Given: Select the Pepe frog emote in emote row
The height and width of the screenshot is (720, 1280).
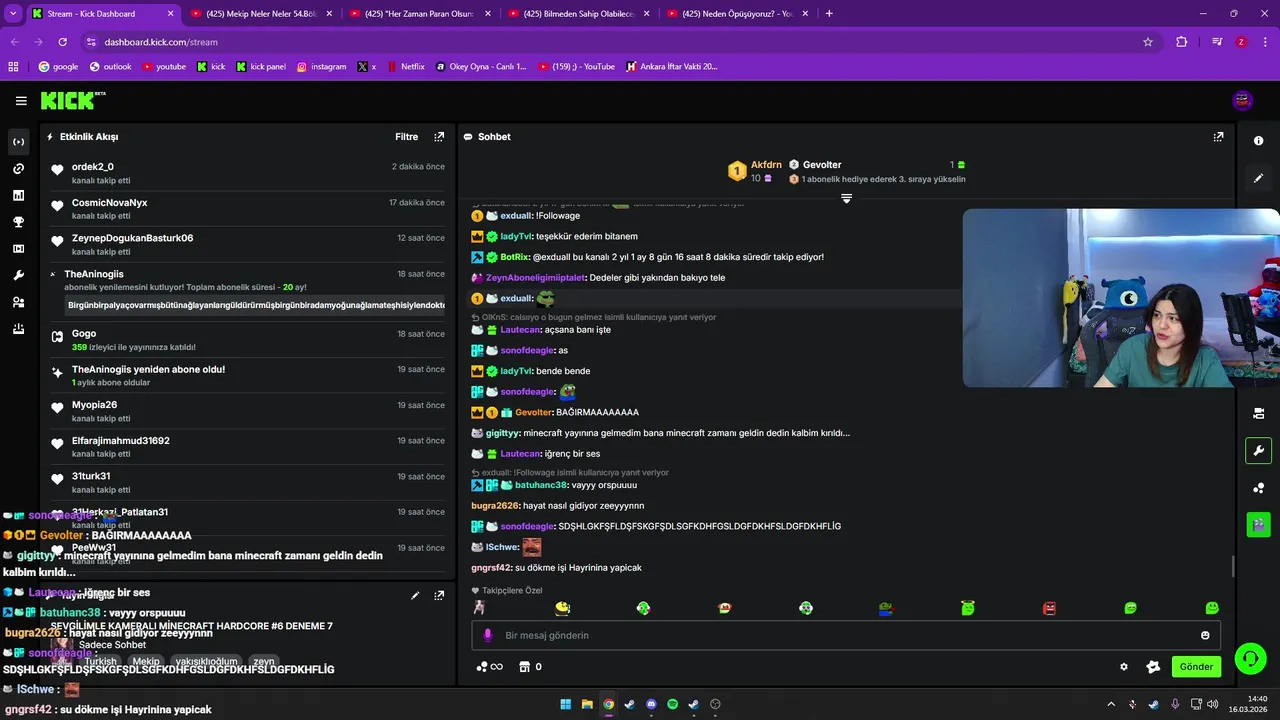Looking at the screenshot, I should pos(886,608).
